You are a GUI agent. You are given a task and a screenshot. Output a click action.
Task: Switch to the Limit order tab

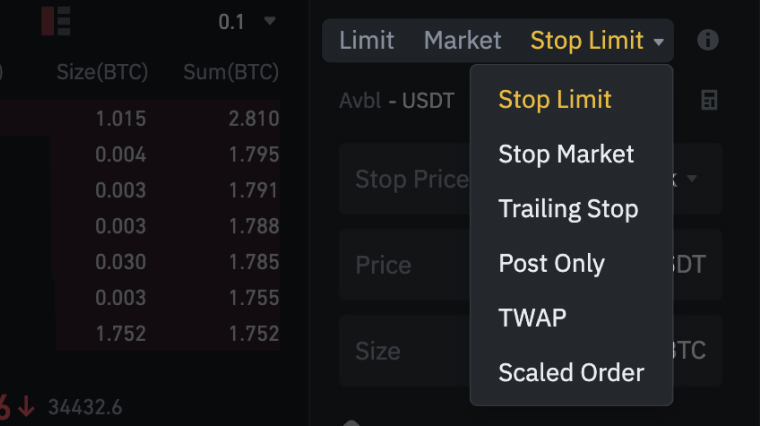coord(366,41)
